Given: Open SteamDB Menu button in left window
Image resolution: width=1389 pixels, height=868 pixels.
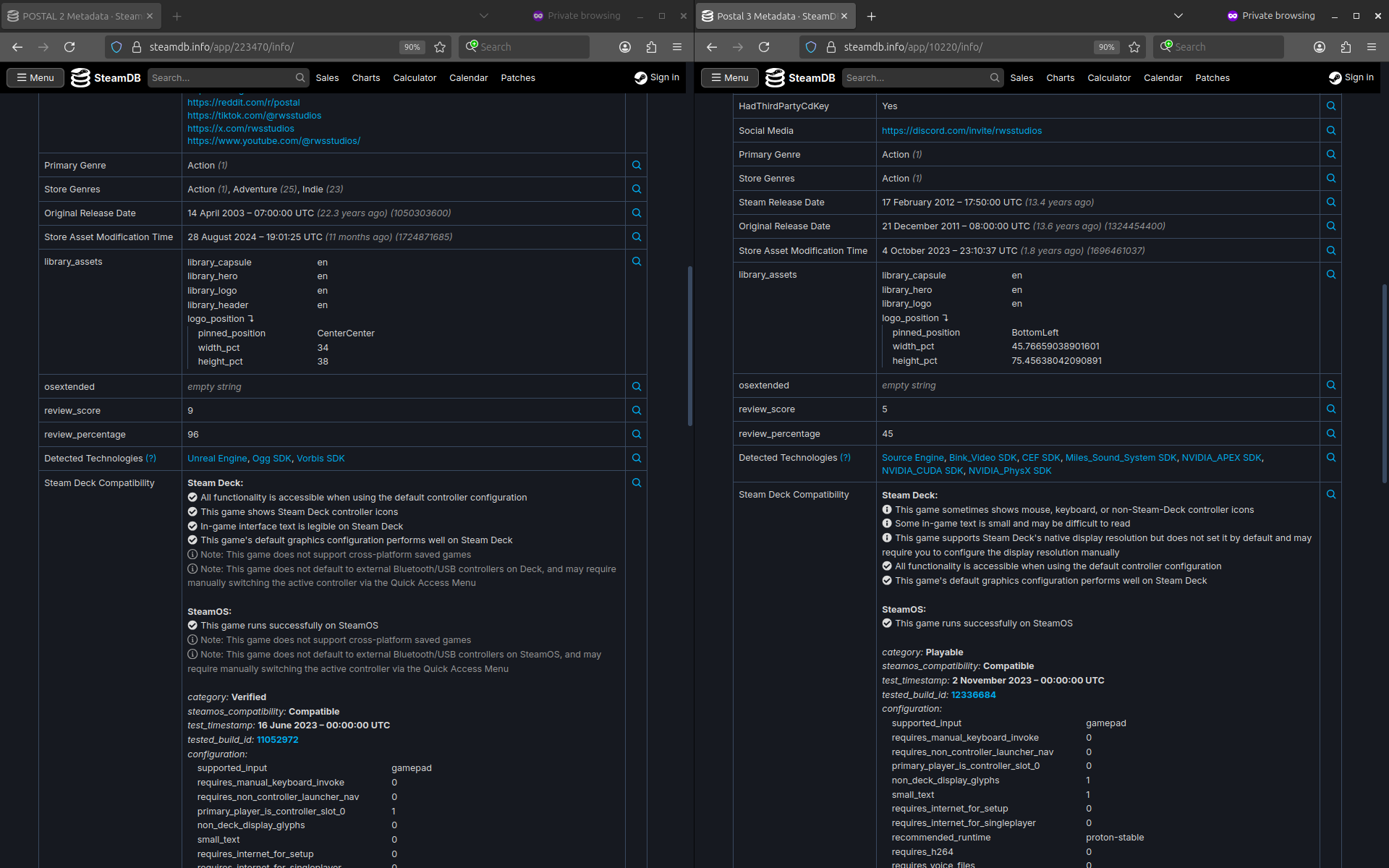Looking at the screenshot, I should point(35,78).
